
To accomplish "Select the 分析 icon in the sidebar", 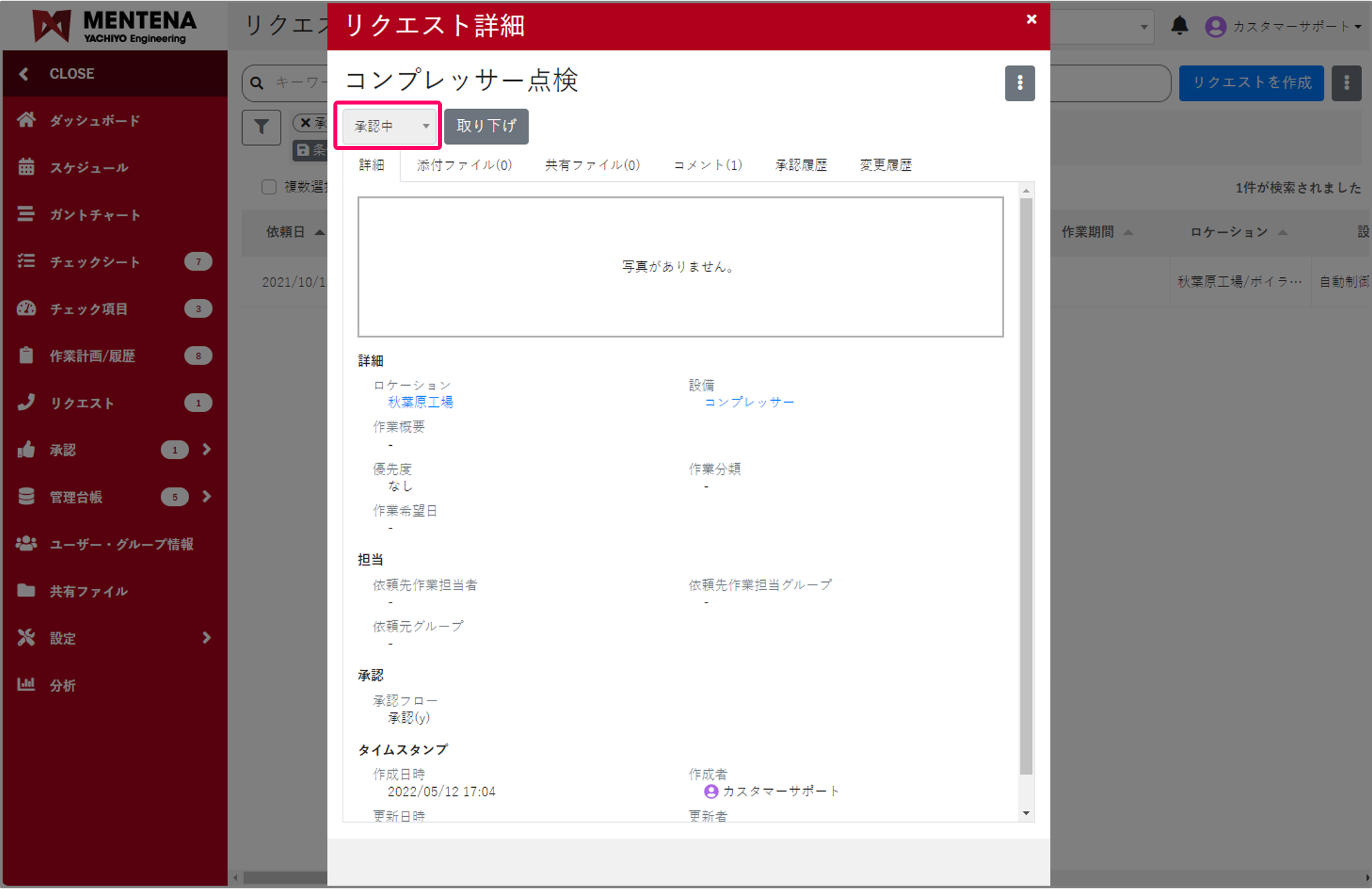I will point(26,685).
